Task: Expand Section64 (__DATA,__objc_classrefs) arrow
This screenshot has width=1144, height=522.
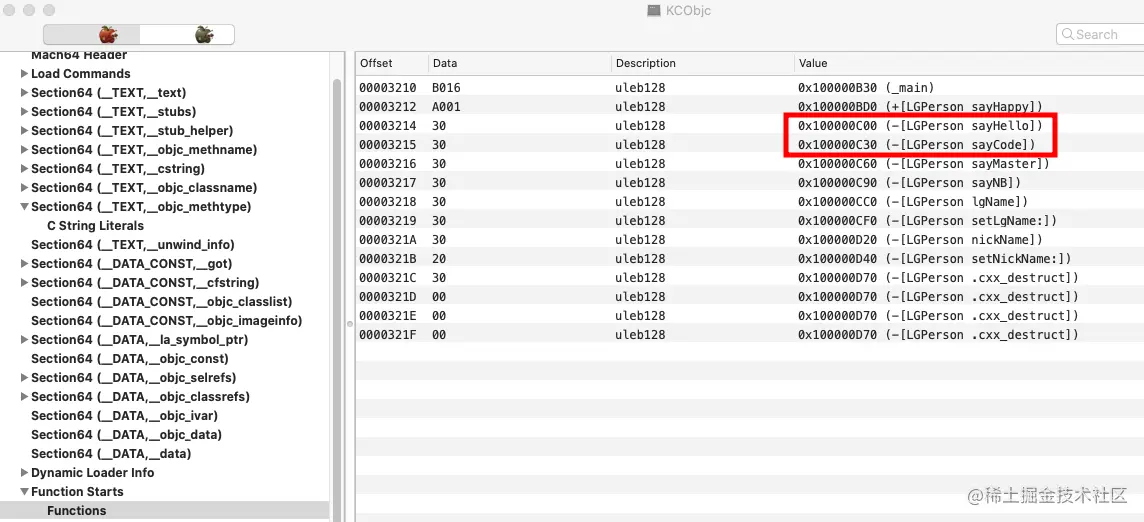Action: coord(24,396)
